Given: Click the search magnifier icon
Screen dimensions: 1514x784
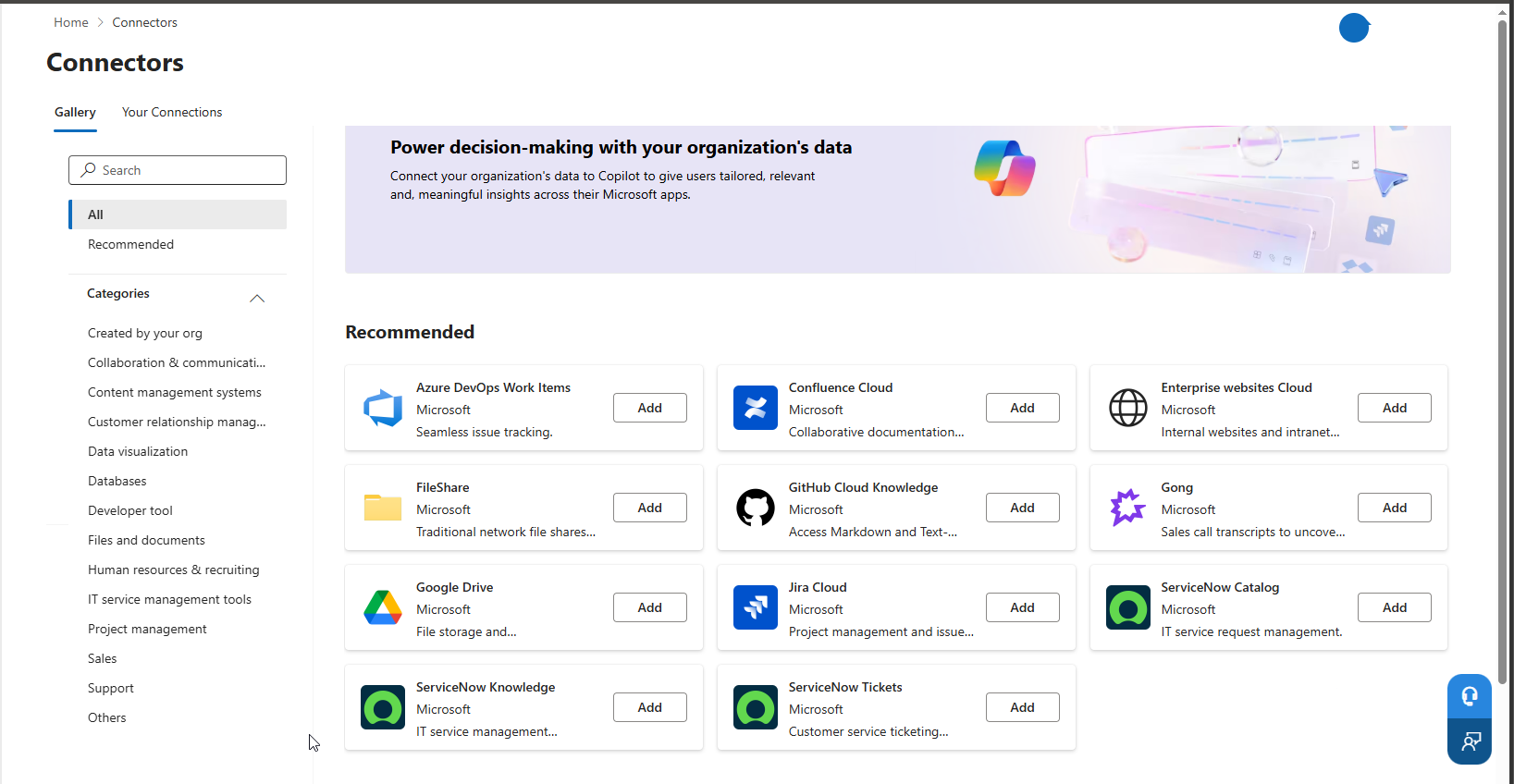Looking at the screenshot, I should [89, 170].
